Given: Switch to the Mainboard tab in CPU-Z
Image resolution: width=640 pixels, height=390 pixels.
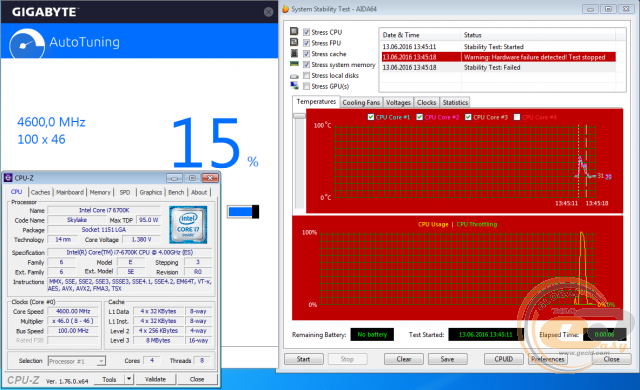Looking at the screenshot, I should (70, 192).
